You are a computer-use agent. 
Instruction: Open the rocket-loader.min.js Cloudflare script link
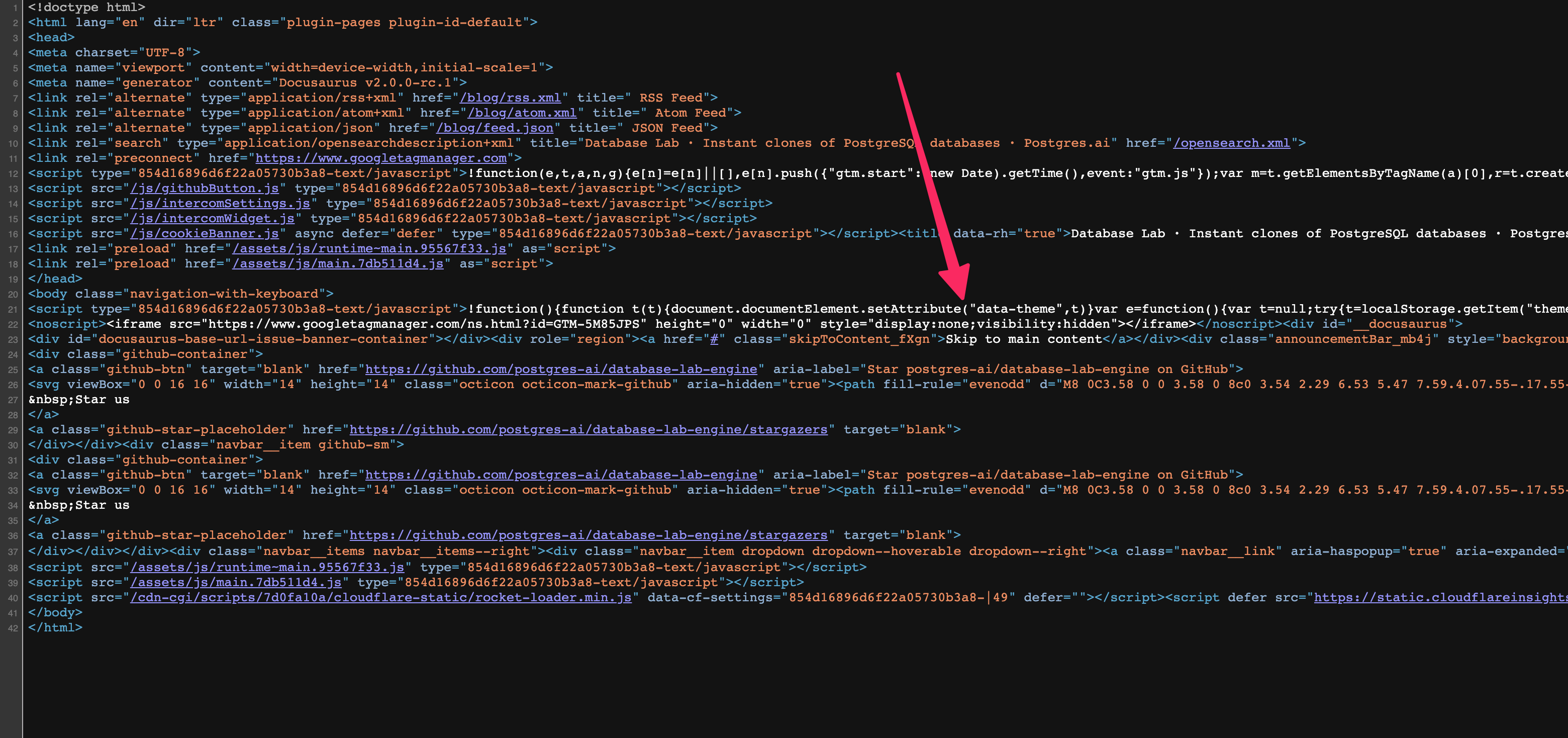click(380, 597)
